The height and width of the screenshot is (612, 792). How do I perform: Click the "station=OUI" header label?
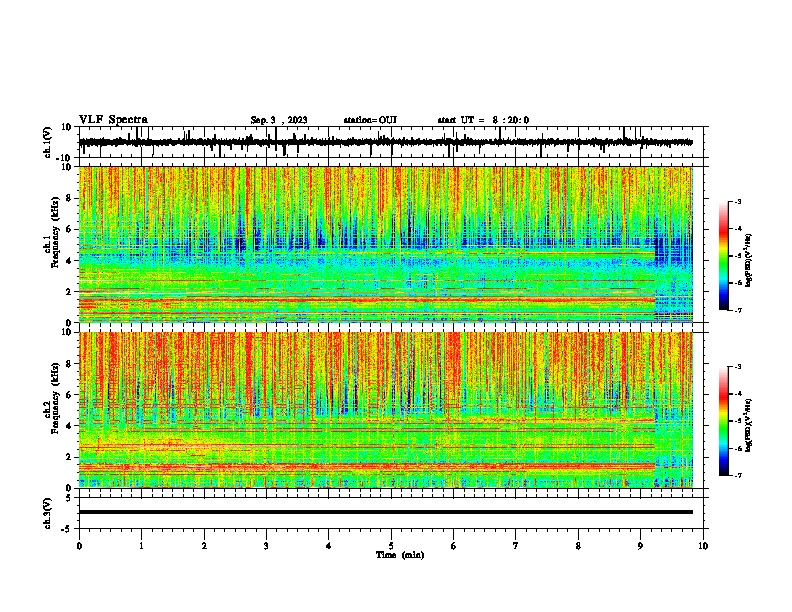tap(370, 120)
